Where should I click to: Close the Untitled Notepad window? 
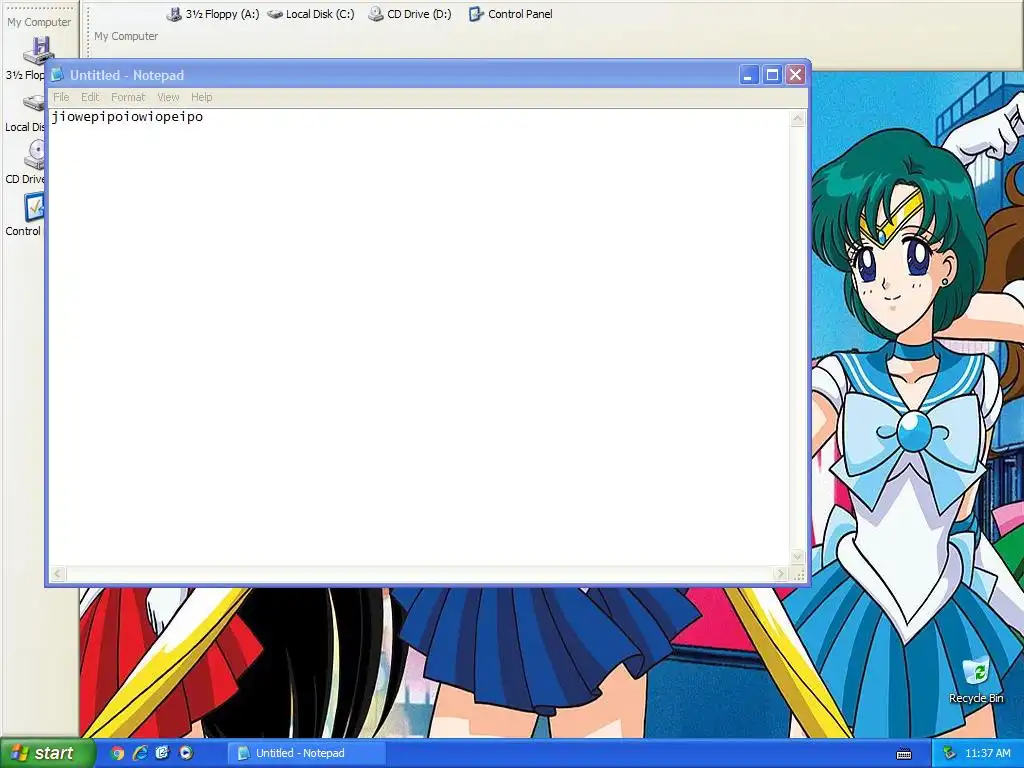point(795,75)
